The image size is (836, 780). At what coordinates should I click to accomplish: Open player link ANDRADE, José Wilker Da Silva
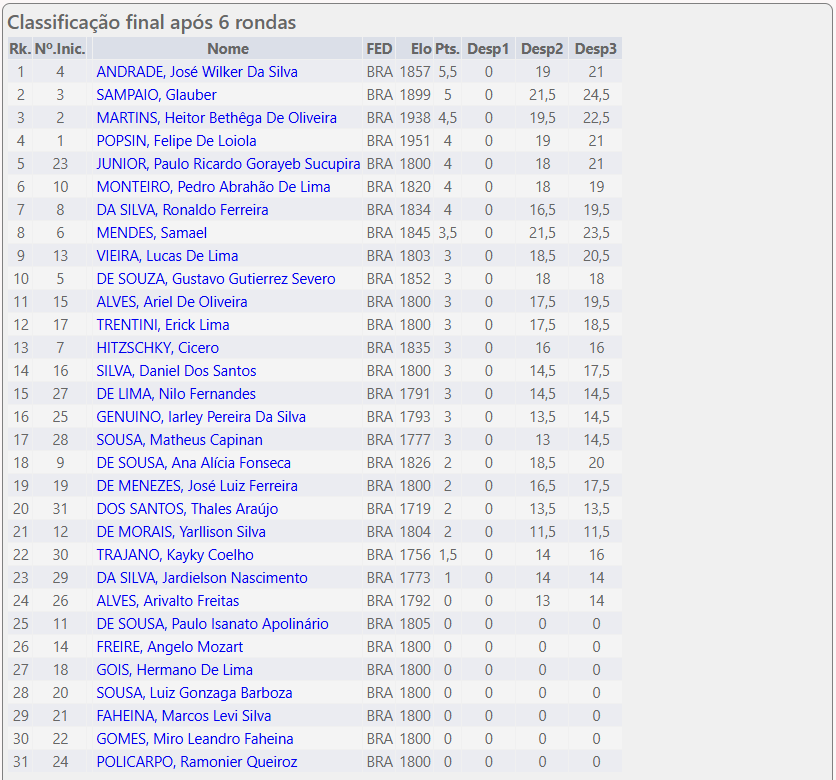[196, 72]
